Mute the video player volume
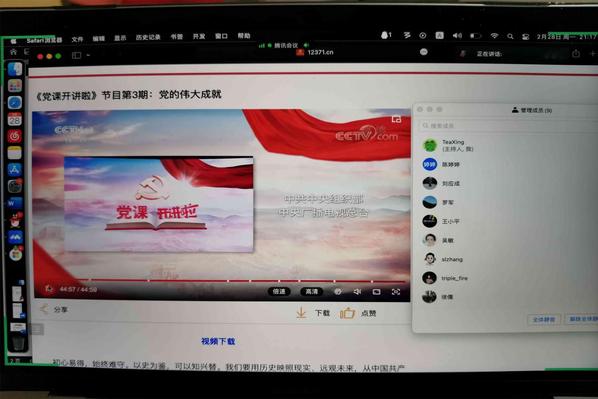The width and height of the screenshot is (598, 399). tap(357, 291)
